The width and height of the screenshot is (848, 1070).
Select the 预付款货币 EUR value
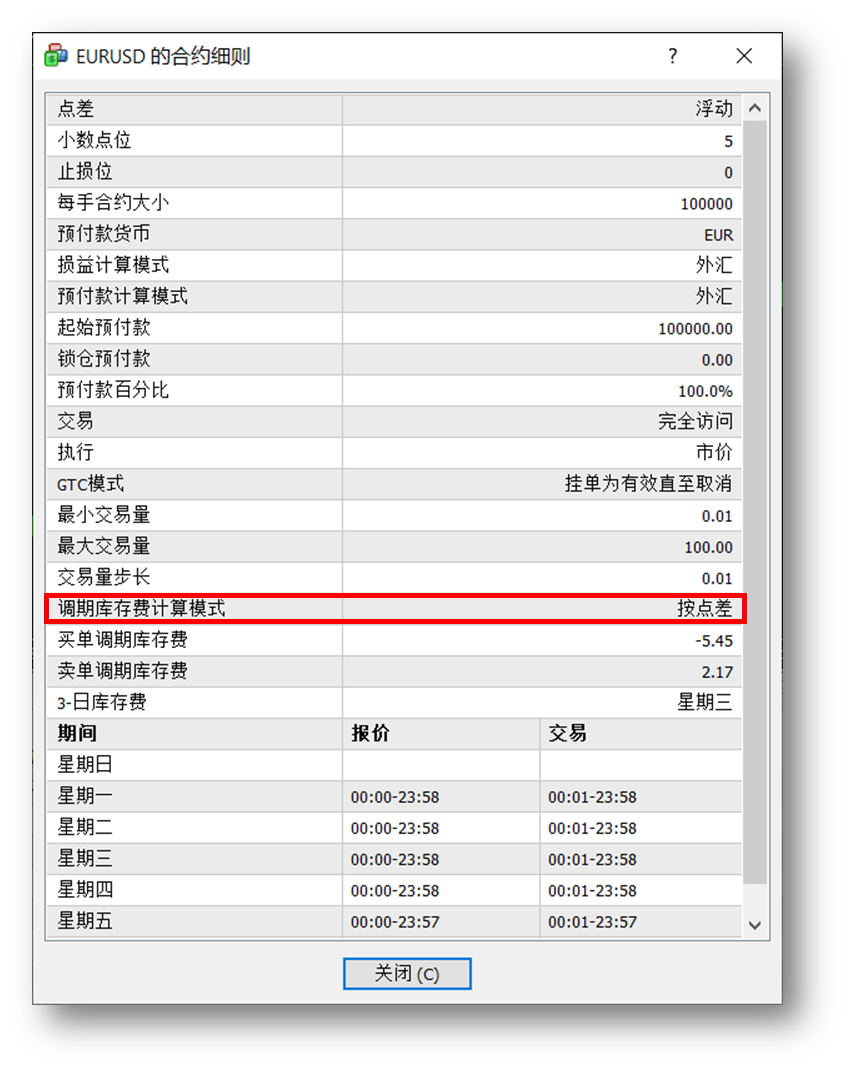tap(719, 234)
